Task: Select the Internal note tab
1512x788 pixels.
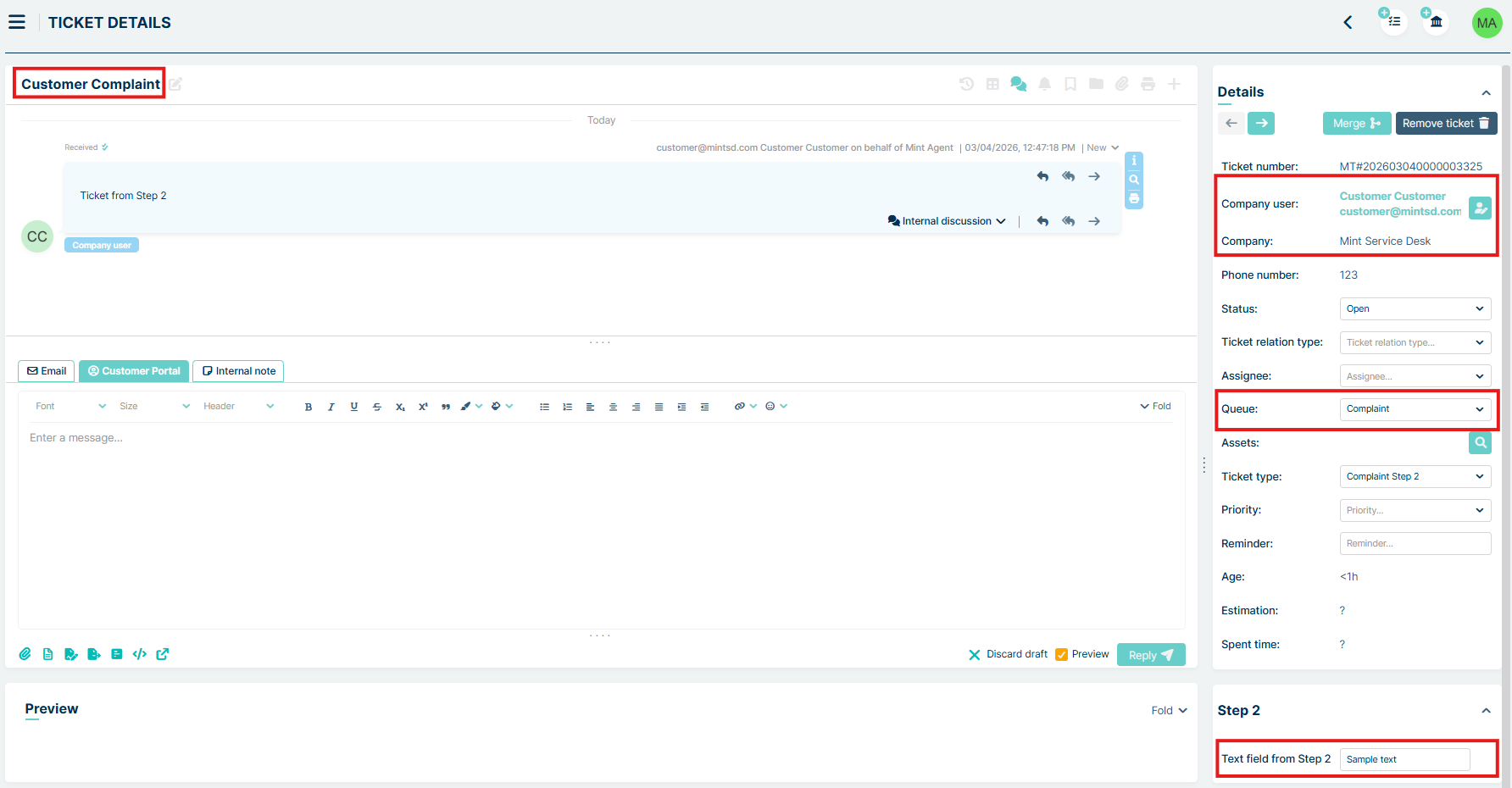Action: pos(238,371)
